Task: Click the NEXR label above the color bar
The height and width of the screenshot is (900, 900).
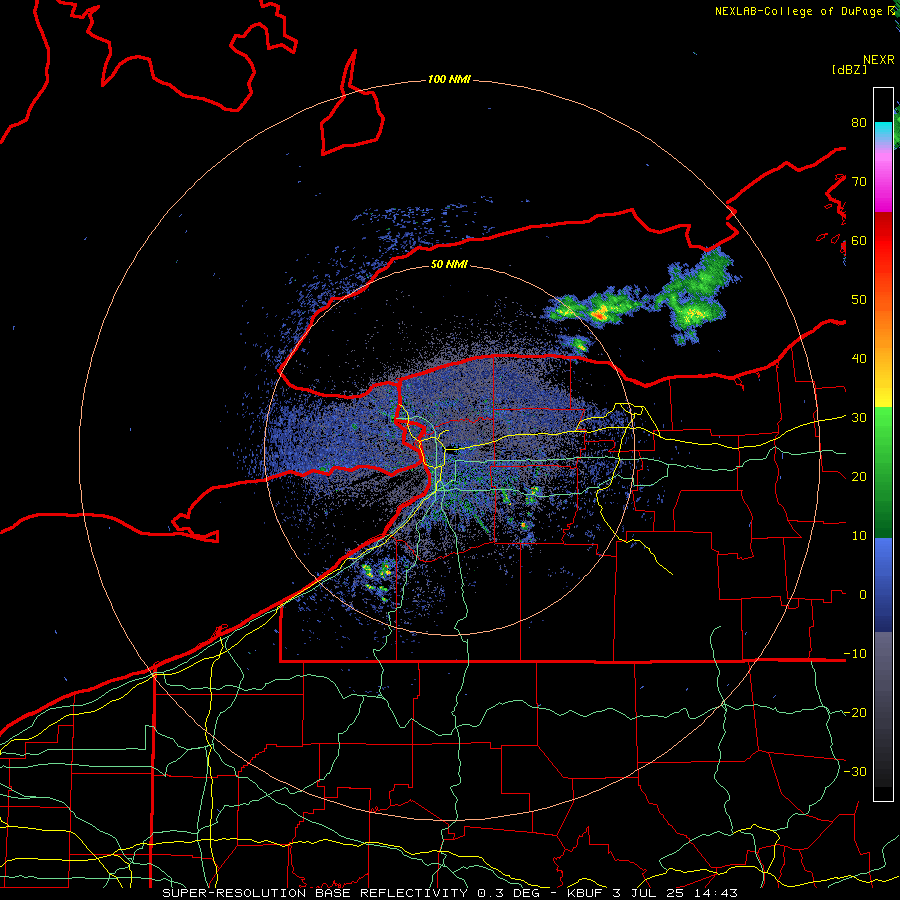Action: click(x=879, y=59)
